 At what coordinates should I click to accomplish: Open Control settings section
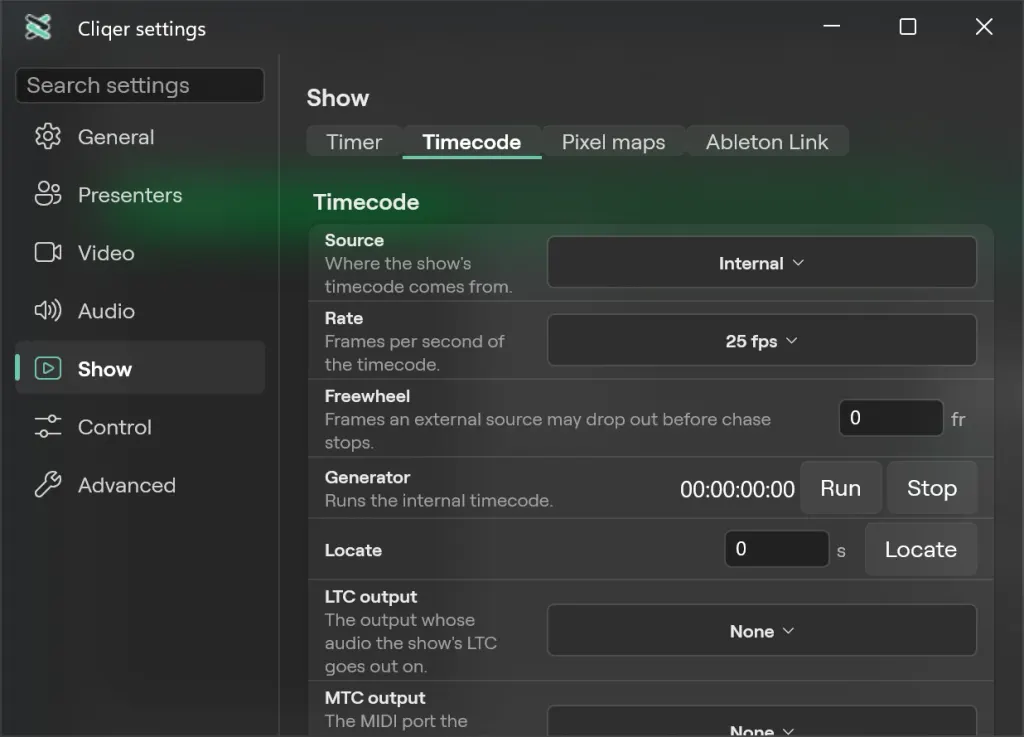pos(140,427)
